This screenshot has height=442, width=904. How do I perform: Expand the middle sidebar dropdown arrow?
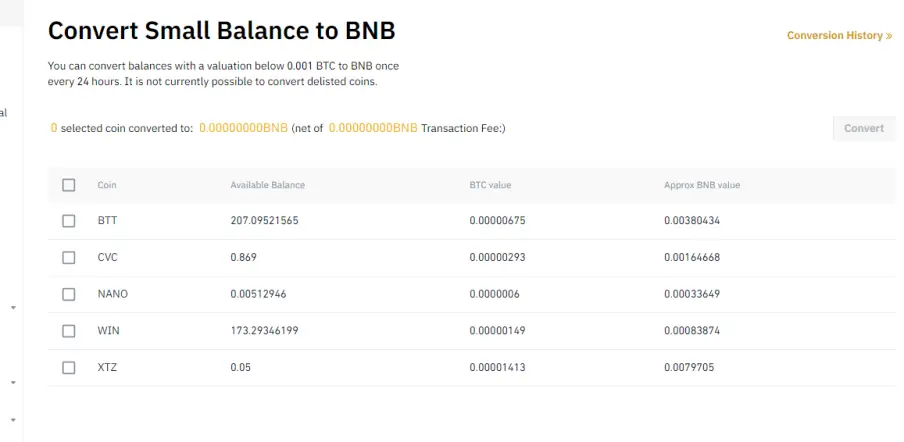pyautogui.click(x=13, y=383)
